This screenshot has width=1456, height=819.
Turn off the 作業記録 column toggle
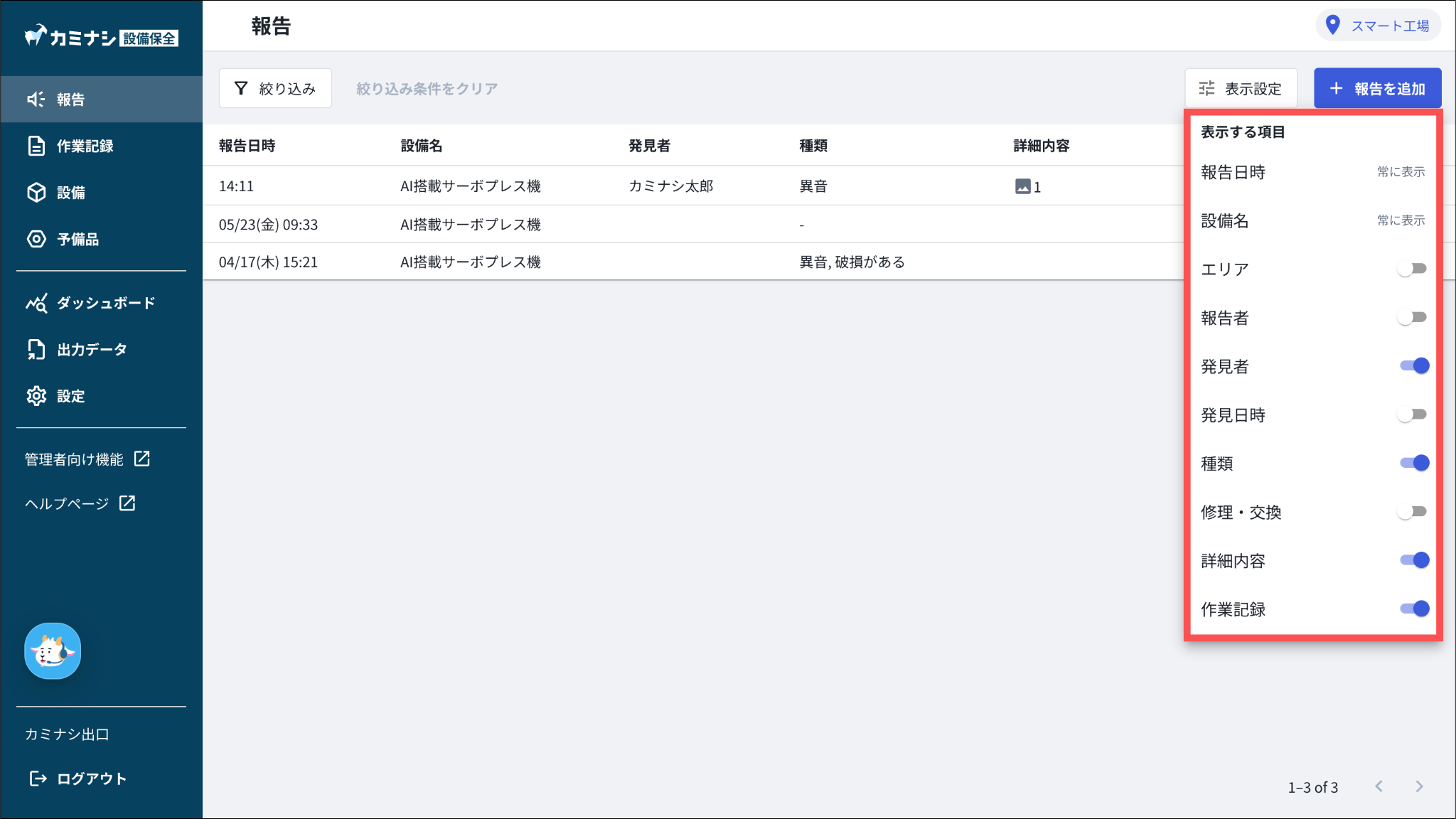coord(1414,609)
